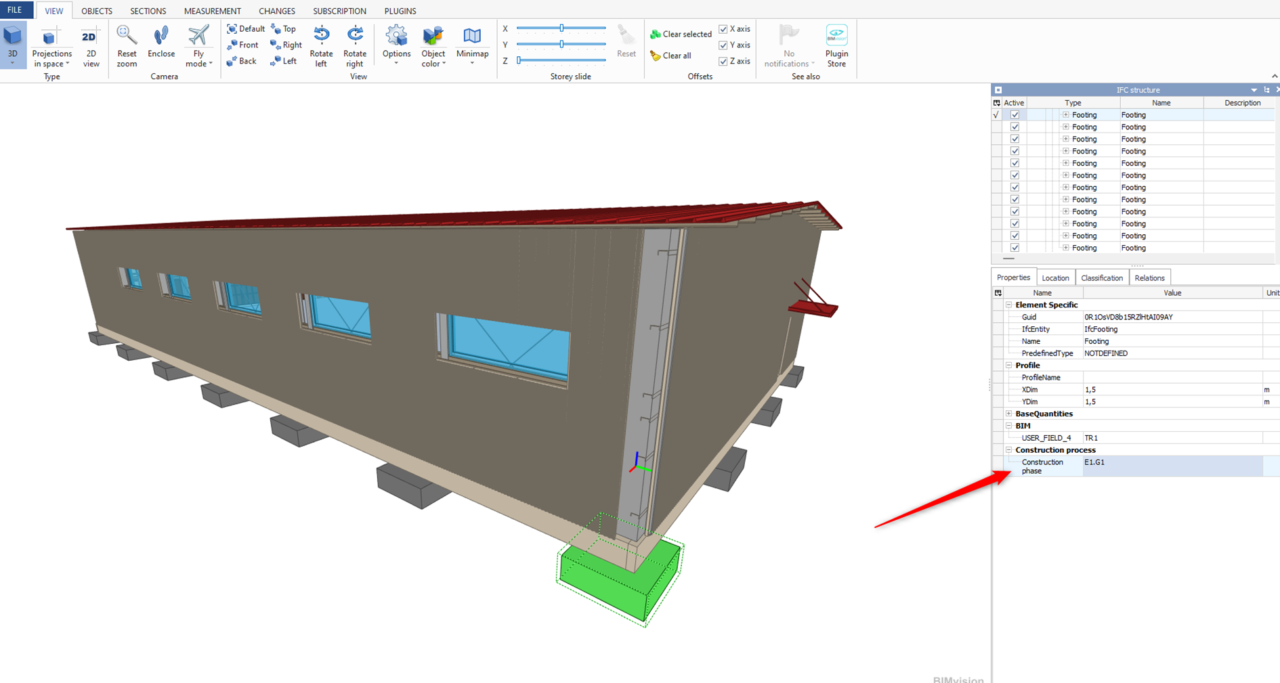The image size is (1280, 683).
Task: Switch to the OBJECTS ribbon tab
Action: pos(97,11)
